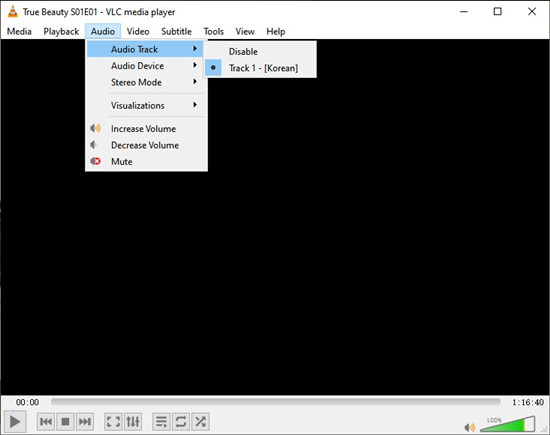
Task: Open the Audio Device menu entry
Action: (x=145, y=66)
